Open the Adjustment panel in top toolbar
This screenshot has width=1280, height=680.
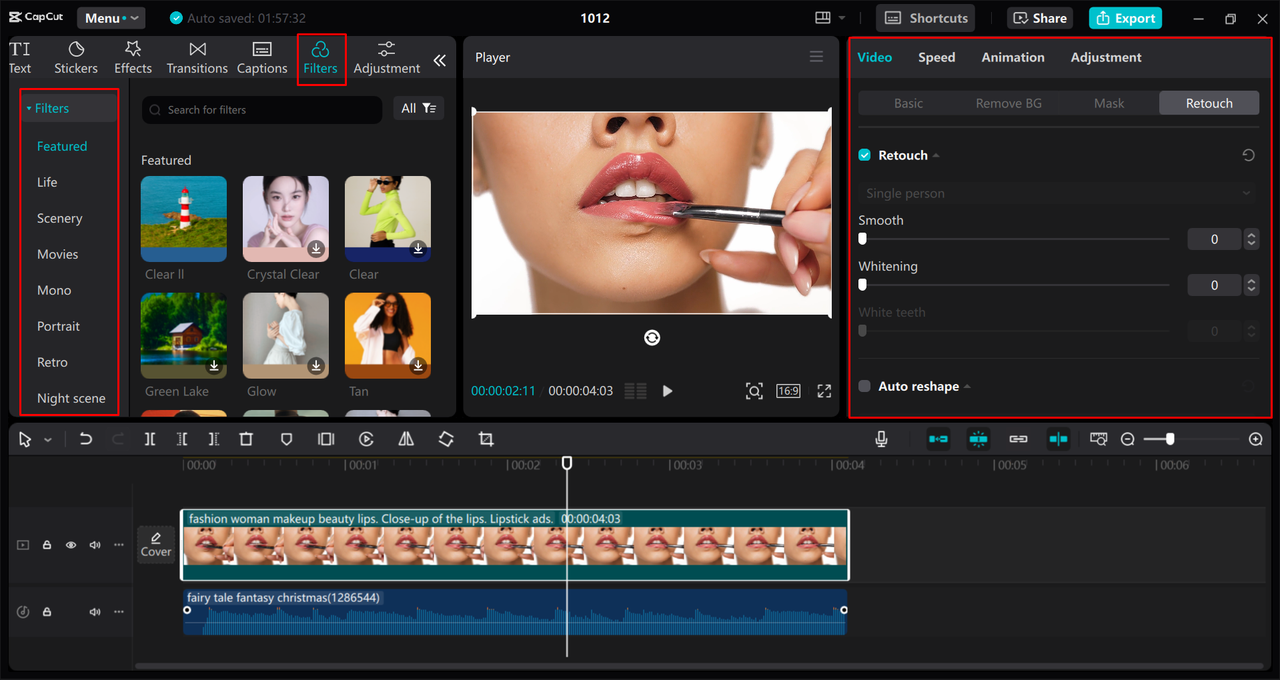tap(386, 58)
